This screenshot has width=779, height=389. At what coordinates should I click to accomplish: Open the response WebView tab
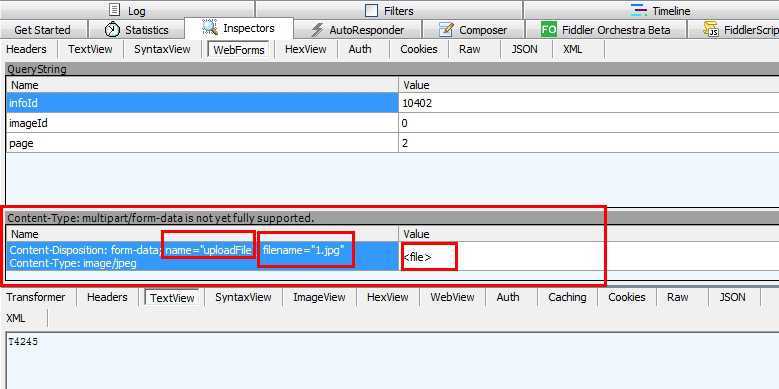(x=452, y=297)
